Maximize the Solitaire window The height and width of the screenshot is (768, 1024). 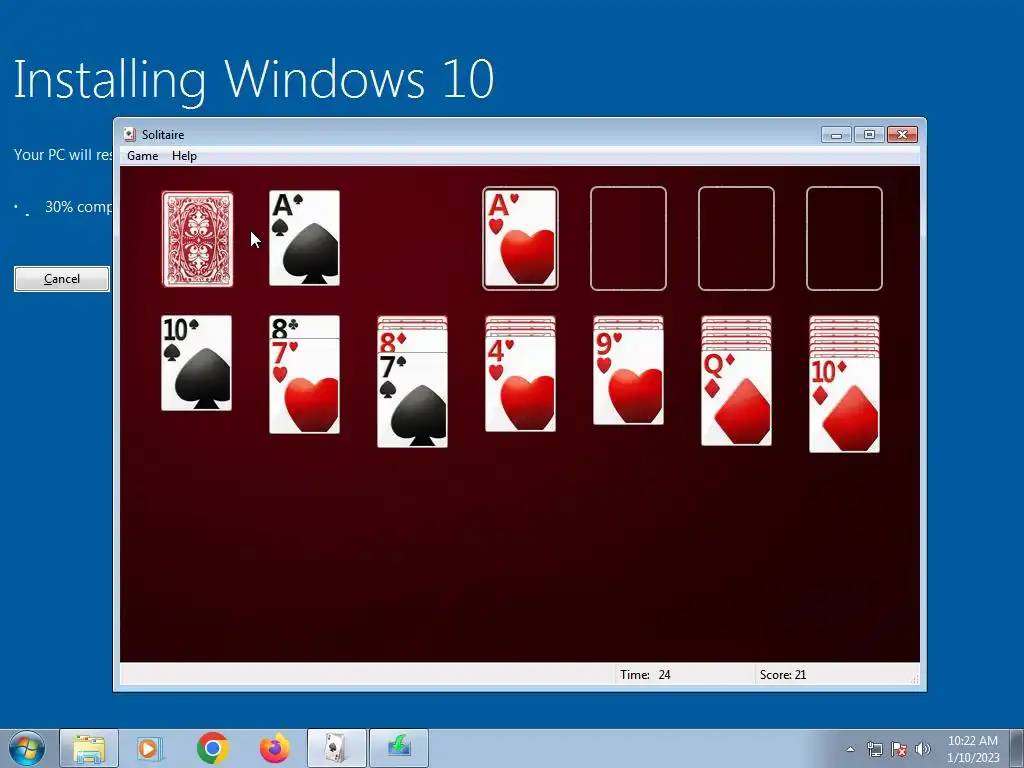(869, 135)
